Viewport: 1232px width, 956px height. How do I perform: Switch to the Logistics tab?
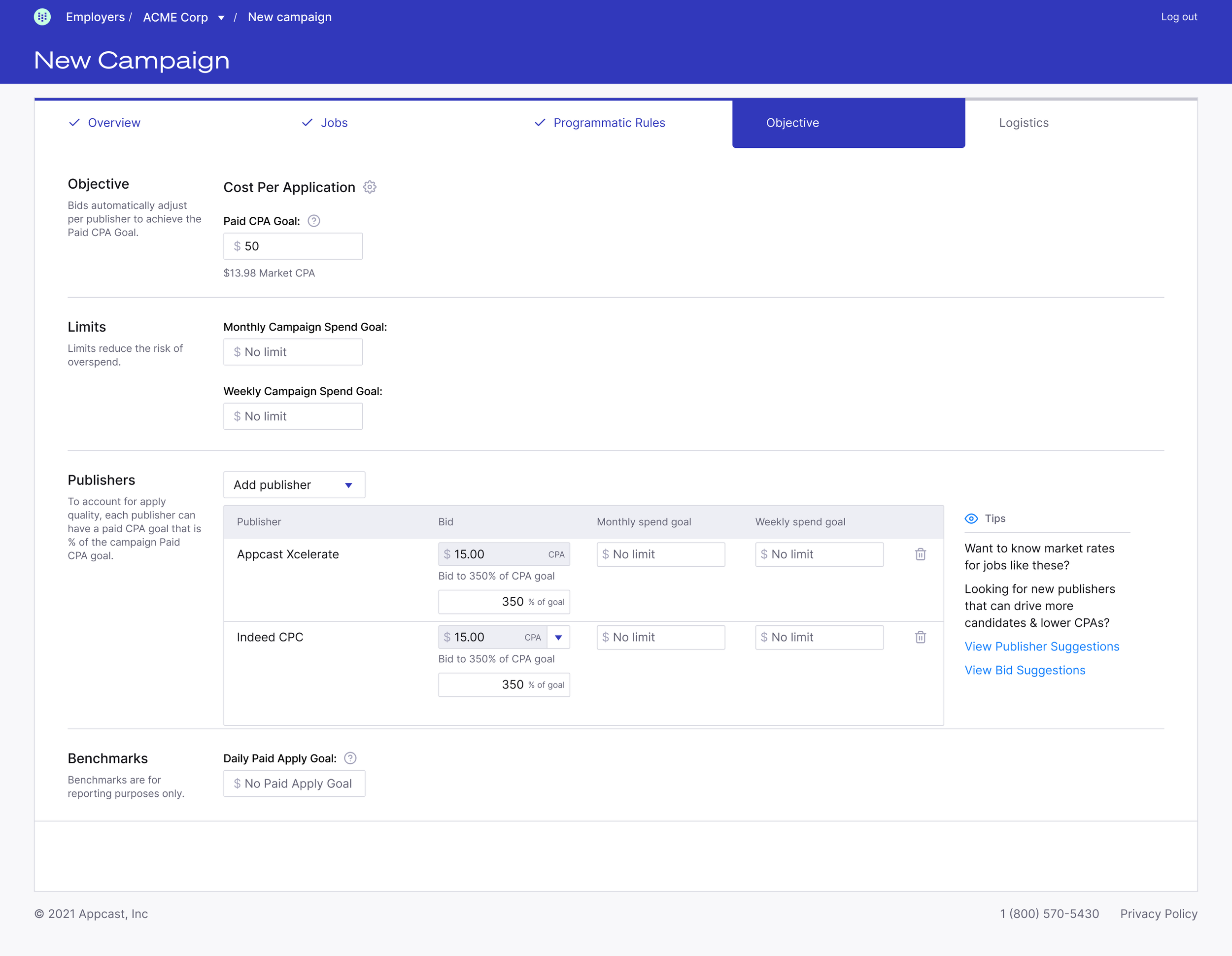[x=1023, y=123]
